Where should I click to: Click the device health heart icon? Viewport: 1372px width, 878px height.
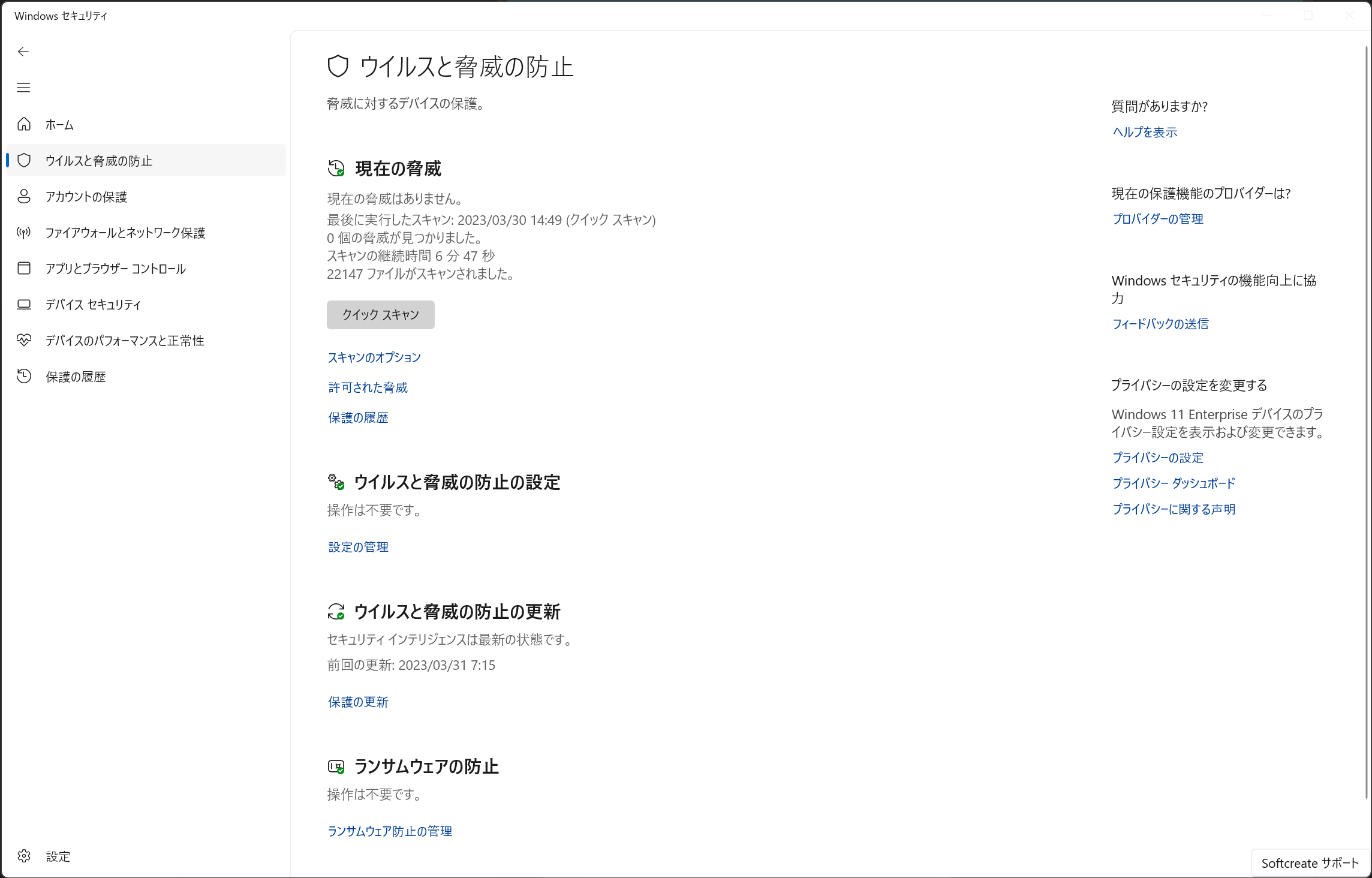(24, 340)
